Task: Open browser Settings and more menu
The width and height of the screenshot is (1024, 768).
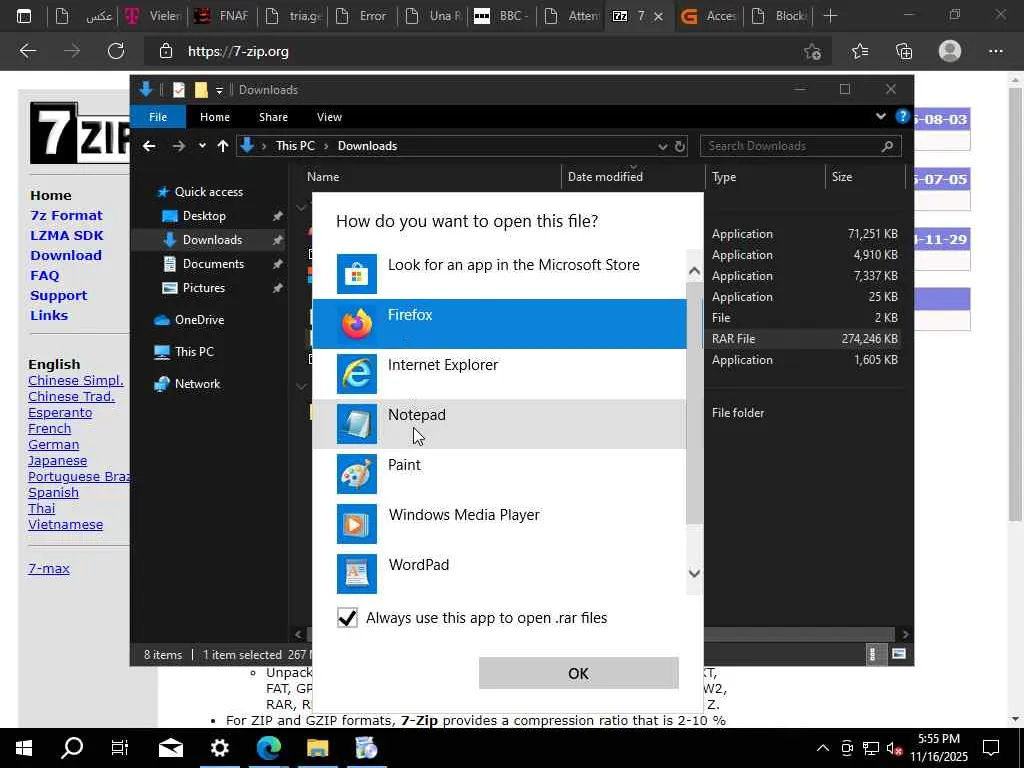Action: point(996,51)
